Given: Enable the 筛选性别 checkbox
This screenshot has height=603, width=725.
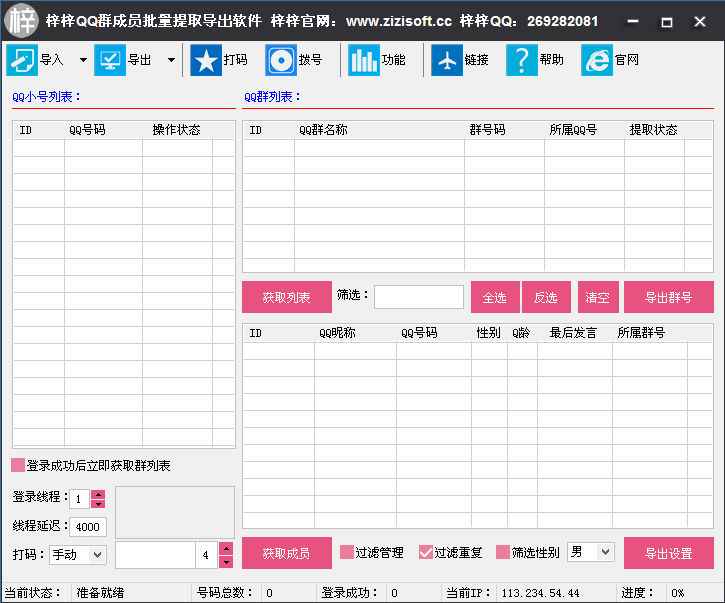Looking at the screenshot, I should 503,552.
